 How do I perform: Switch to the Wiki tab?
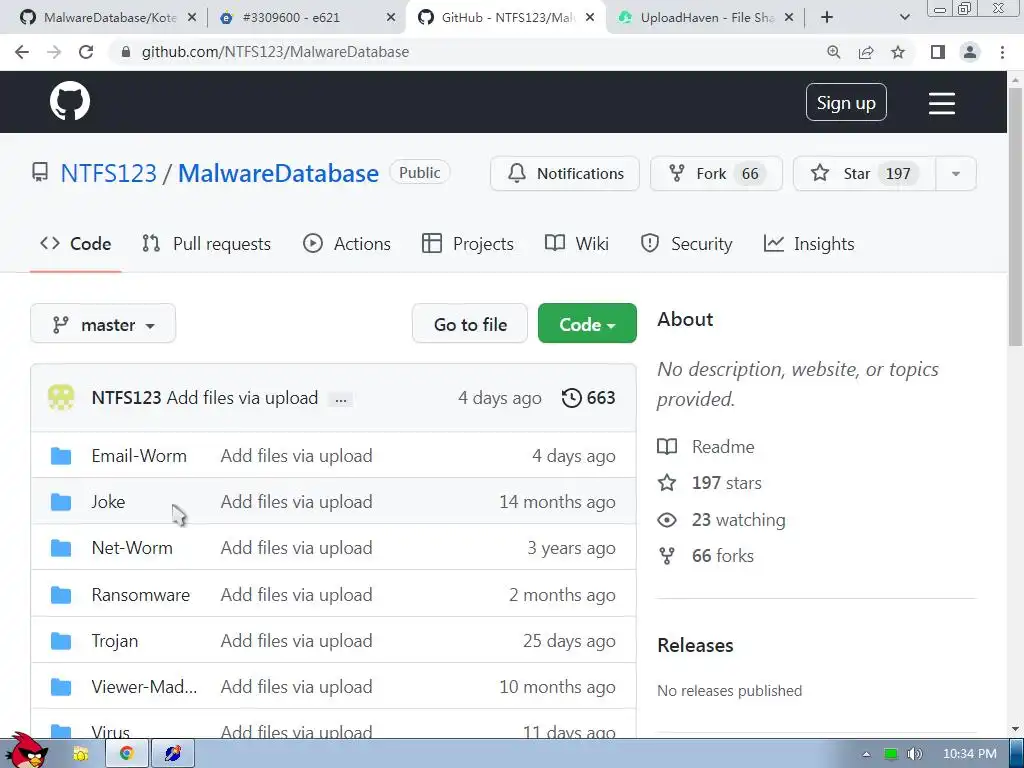point(577,244)
